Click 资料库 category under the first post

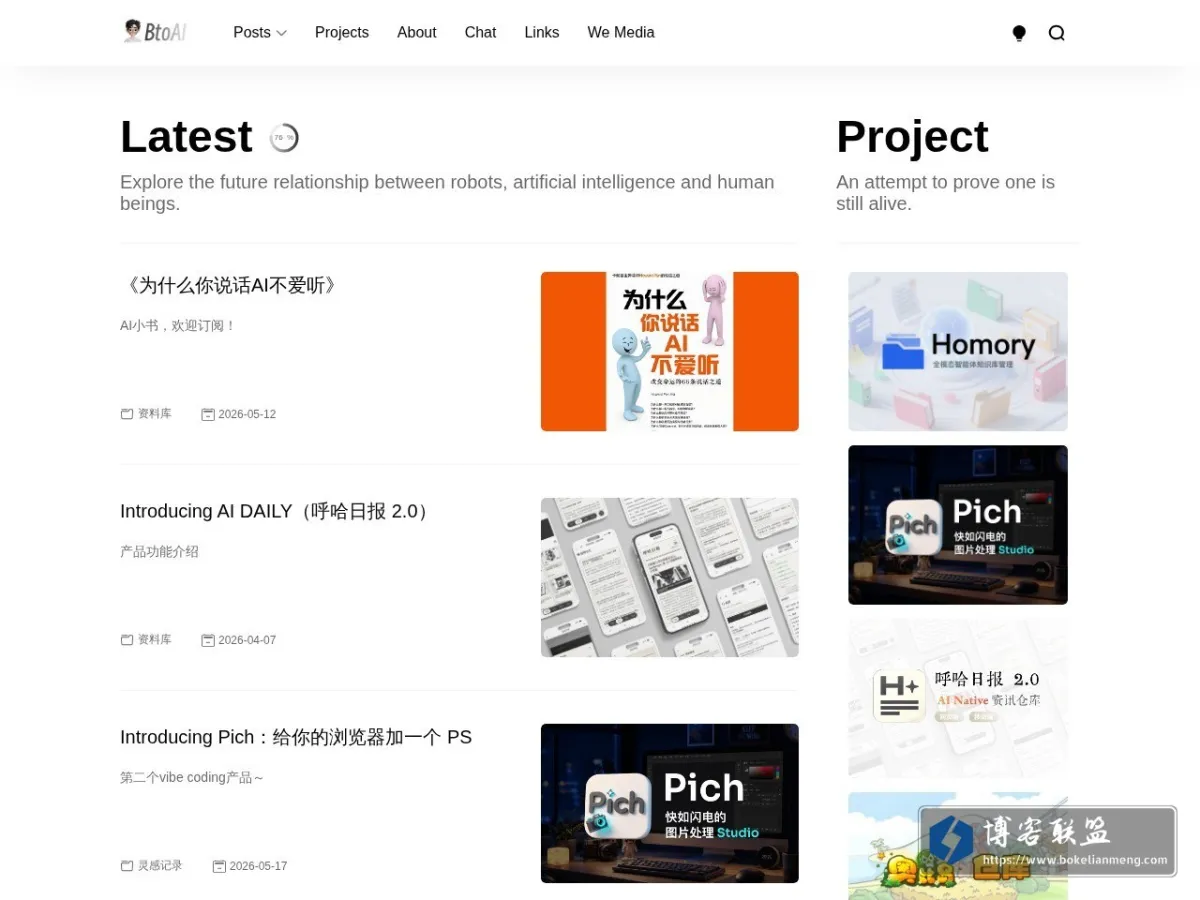[155, 414]
